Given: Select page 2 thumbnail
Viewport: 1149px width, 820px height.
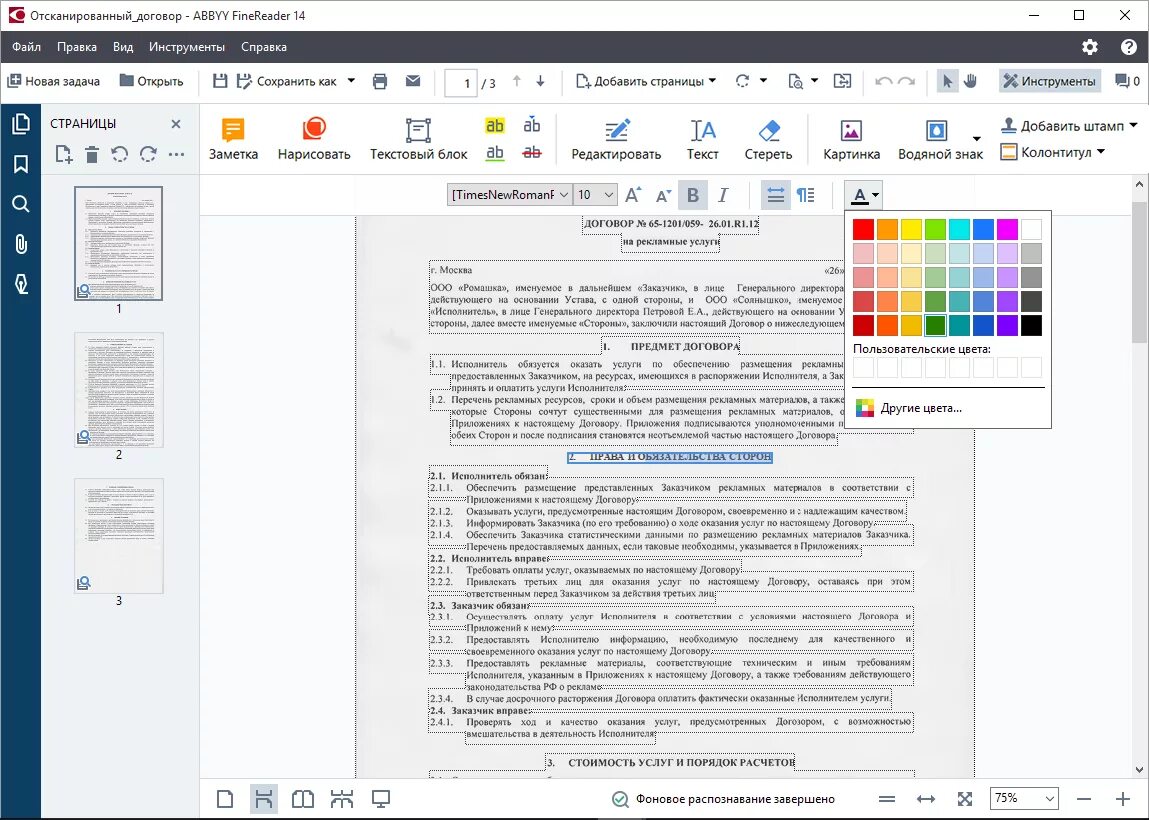Looking at the screenshot, I should [x=119, y=389].
